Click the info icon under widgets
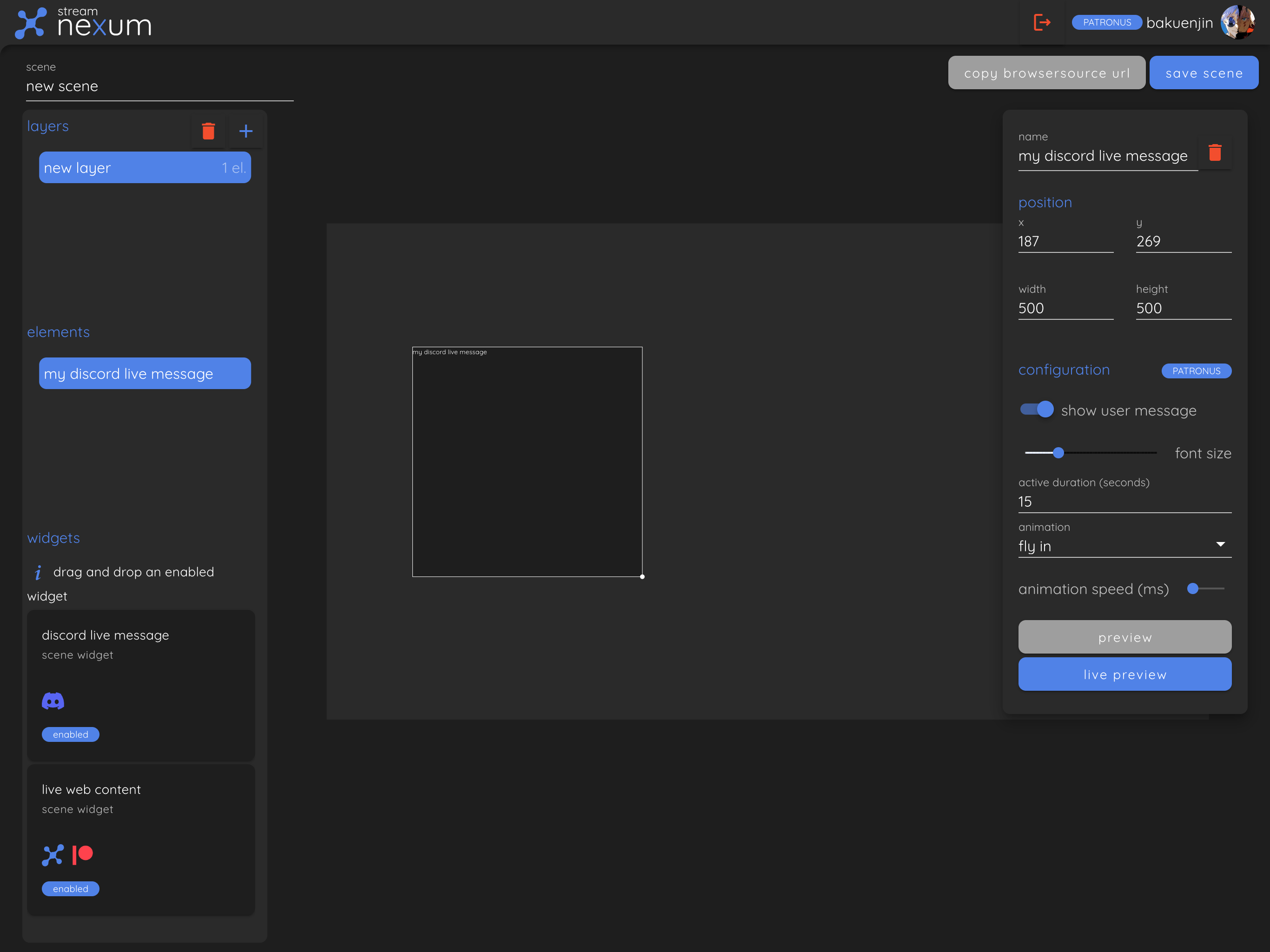Screen dimensions: 1270x952 coord(38,572)
